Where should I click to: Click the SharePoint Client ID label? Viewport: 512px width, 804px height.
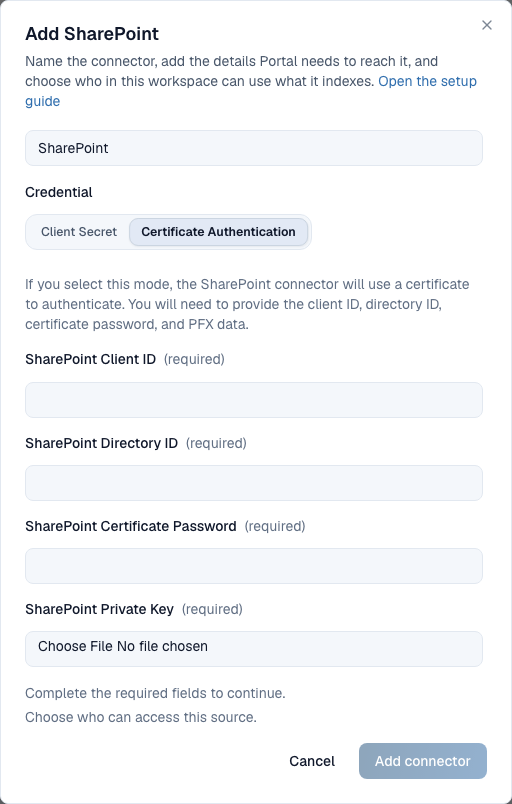pos(90,359)
